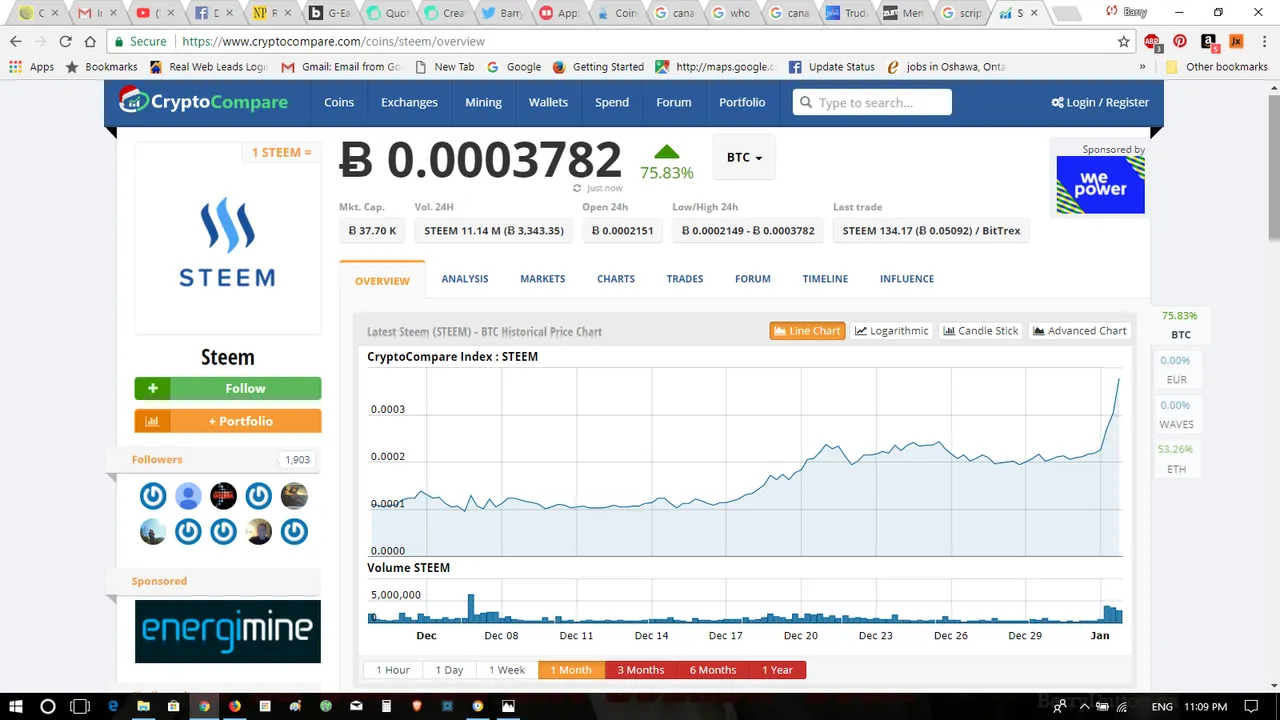Set chart range to 1 Day
Screen dimensions: 1280x720
coord(448,670)
